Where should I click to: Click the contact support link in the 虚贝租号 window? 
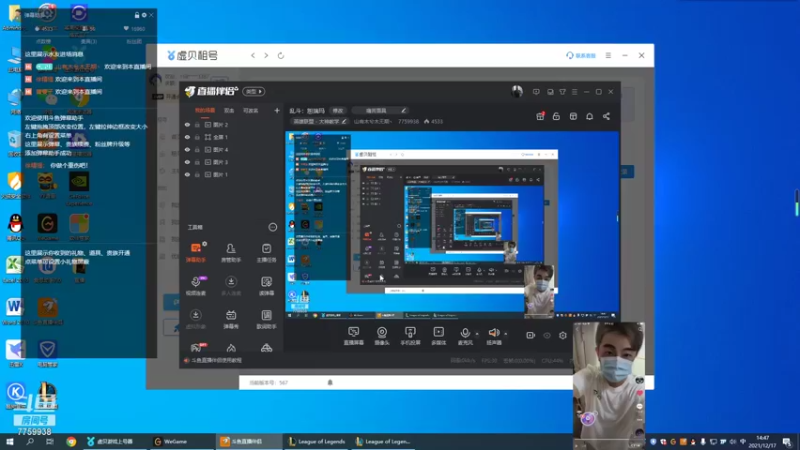coord(581,55)
